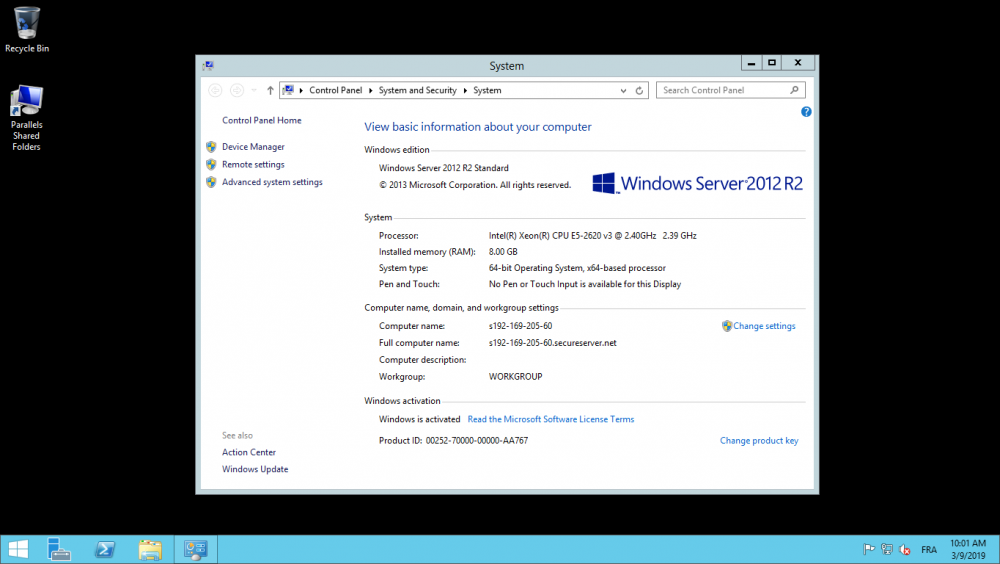Open Control Panel Home link
Screen dimensions: 1000x564
tap(261, 121)
